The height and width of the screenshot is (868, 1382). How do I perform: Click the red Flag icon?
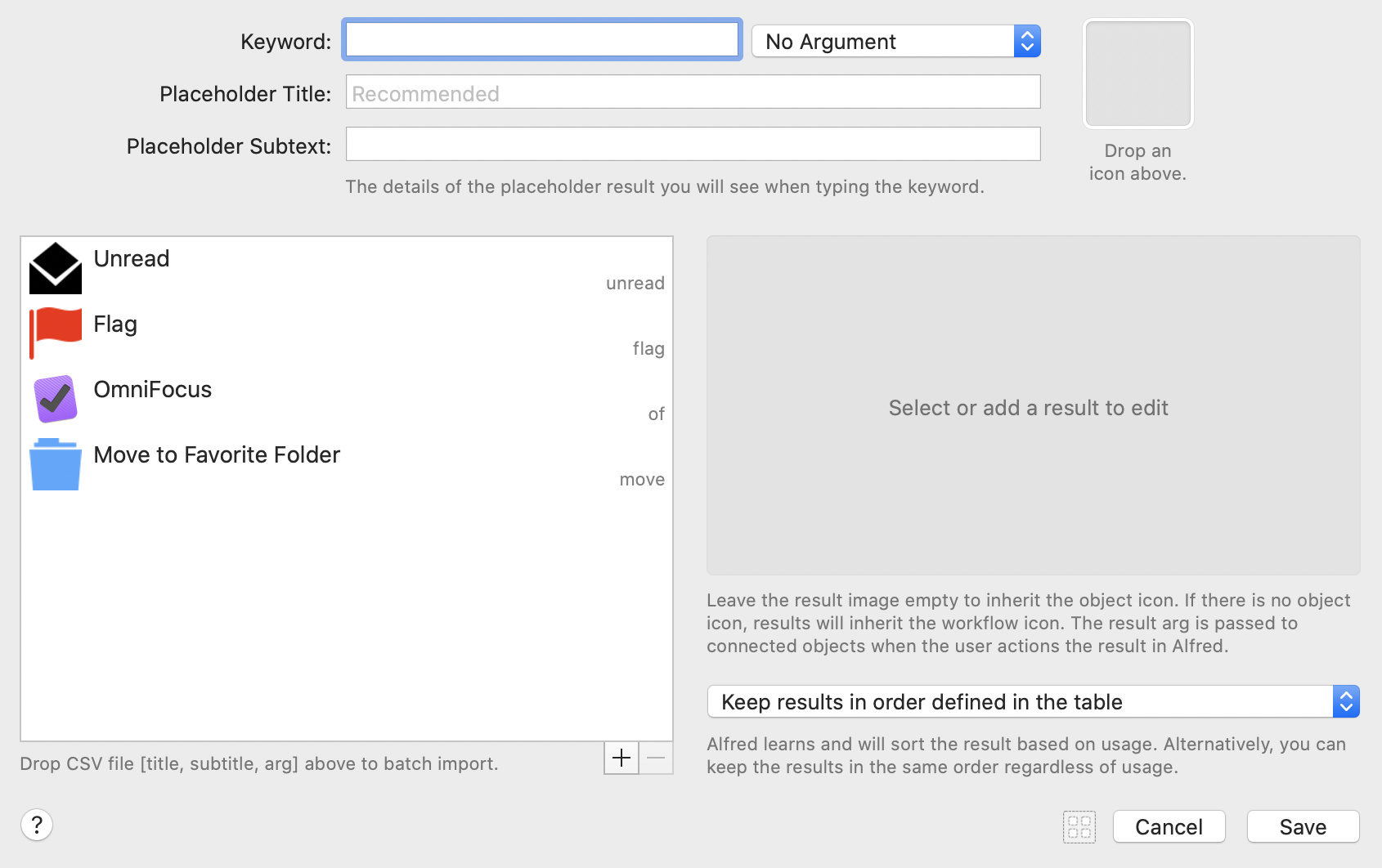tap(56, 333)
